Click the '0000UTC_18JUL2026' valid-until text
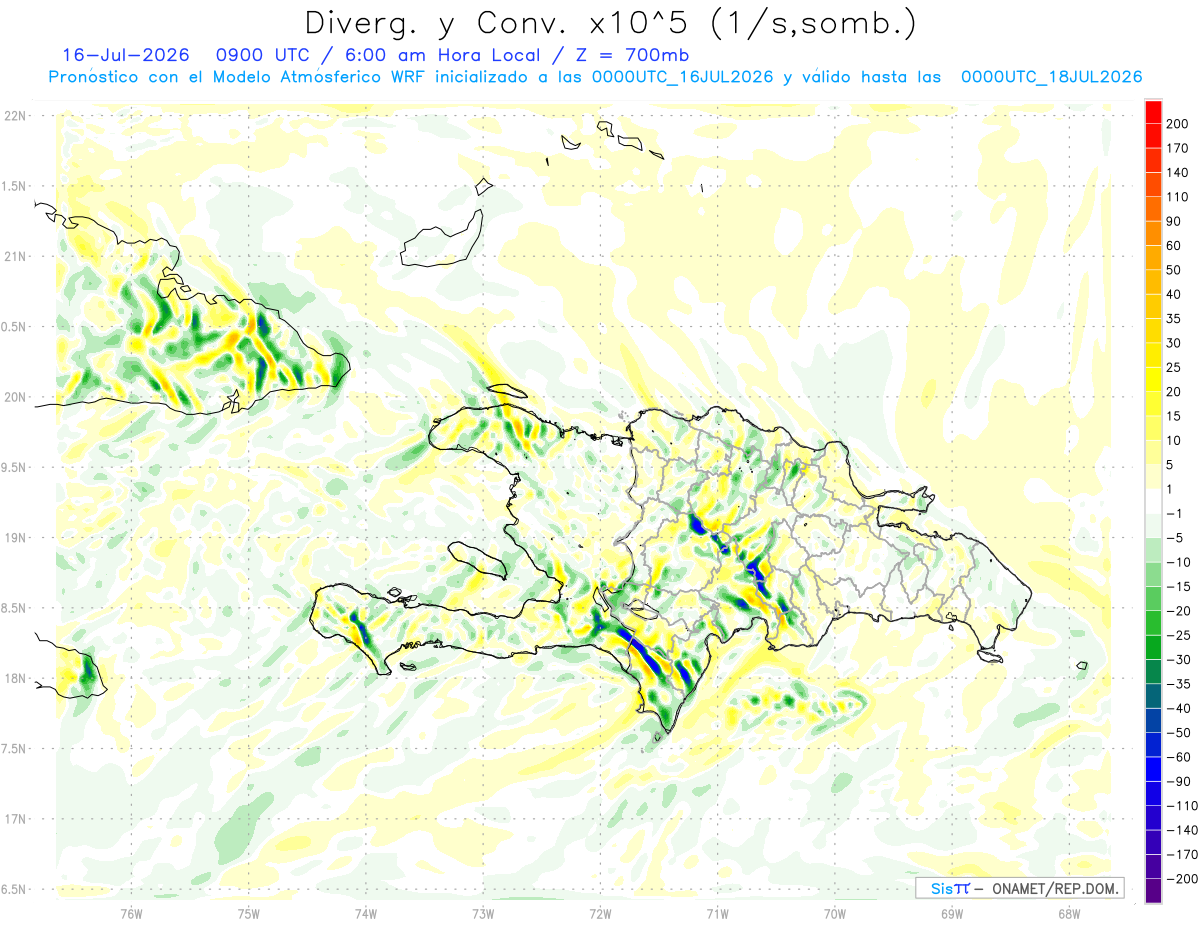The image size is (1200, 927). [x=1051, y=77]
